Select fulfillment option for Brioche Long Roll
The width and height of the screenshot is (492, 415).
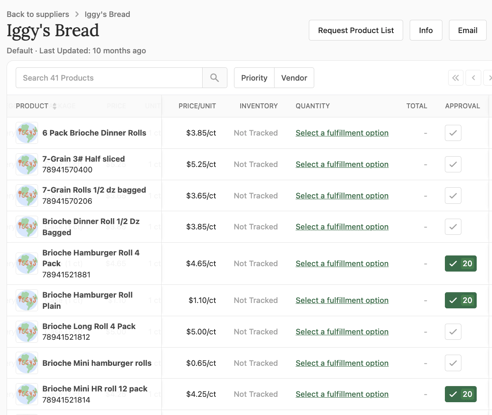coord(342,331)
